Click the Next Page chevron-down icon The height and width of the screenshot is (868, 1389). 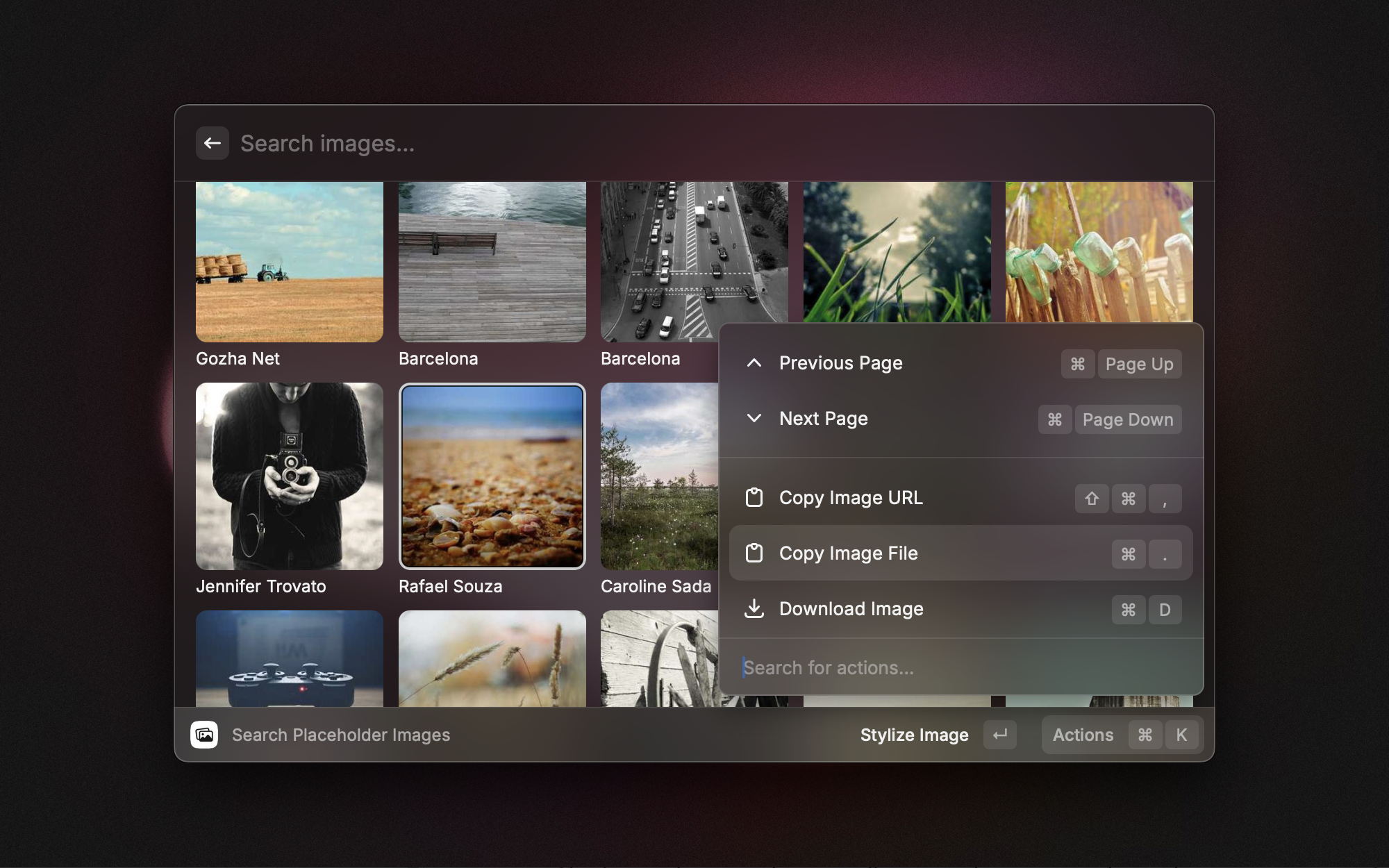point(754,419)
